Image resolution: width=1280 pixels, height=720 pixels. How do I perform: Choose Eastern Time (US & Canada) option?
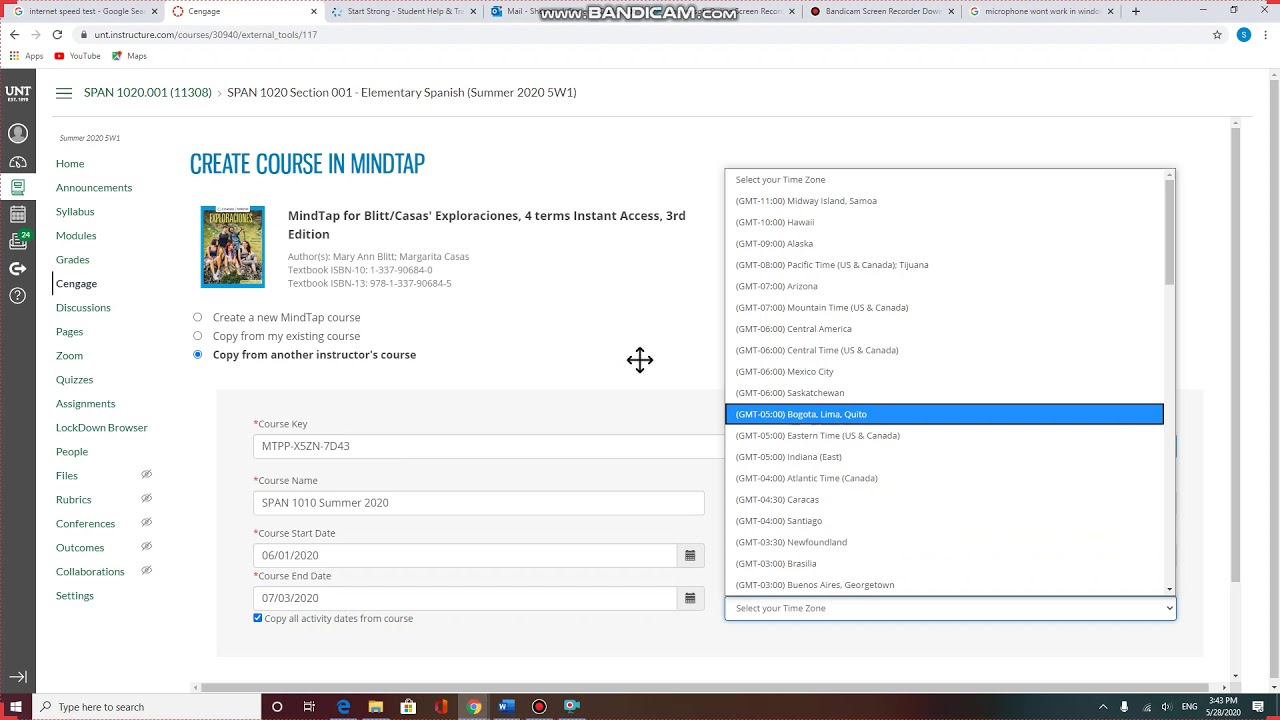pyautogui.click(x=944, y=435)
